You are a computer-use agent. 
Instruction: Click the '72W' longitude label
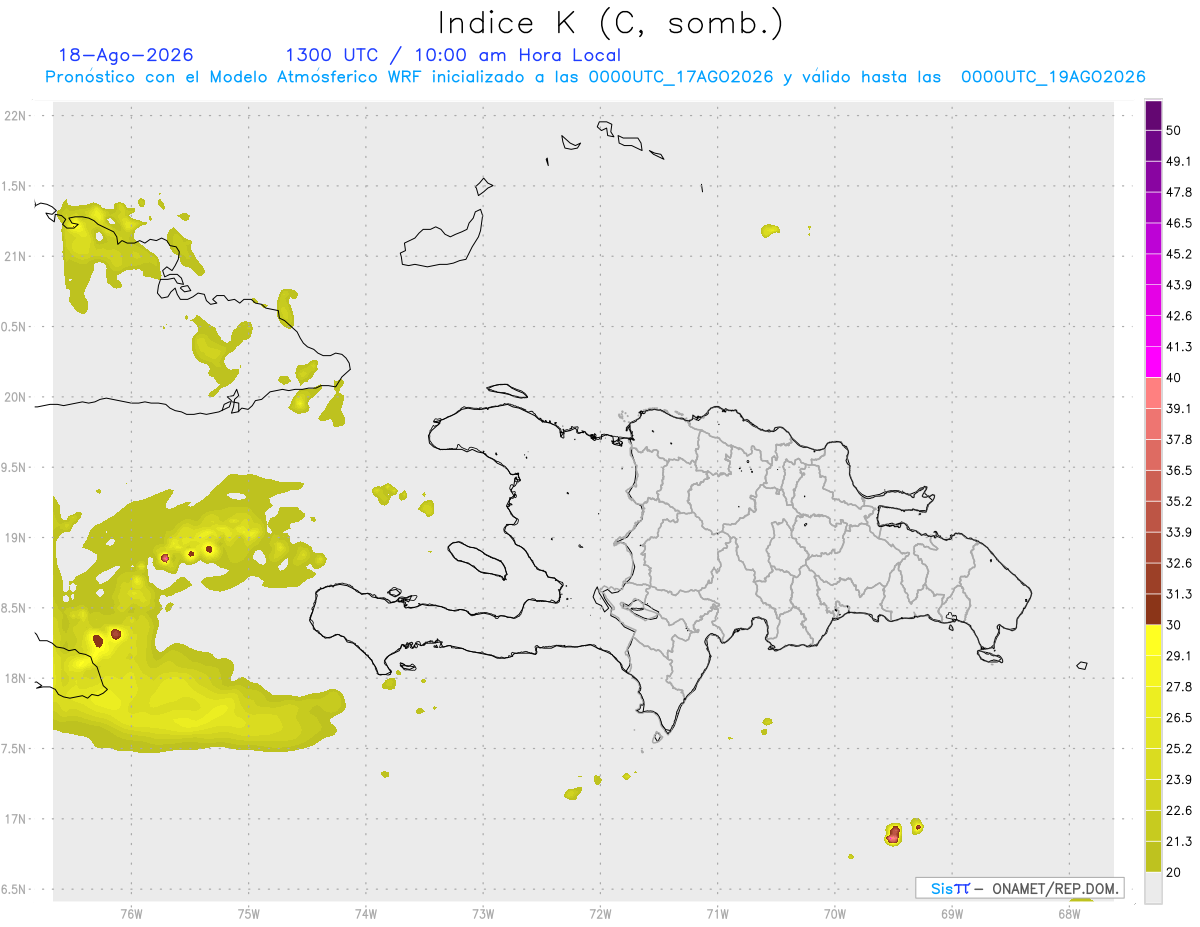point(600,914)
